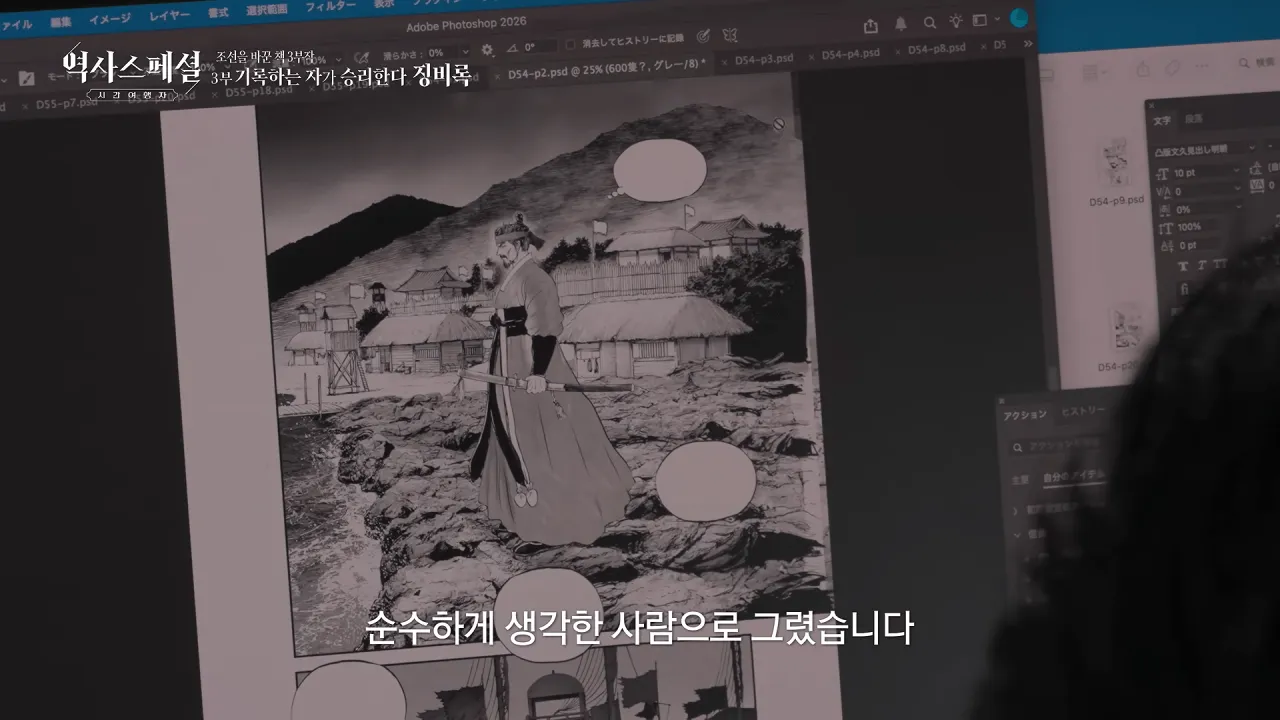This screenshot has height=720, width=1280.
Task: Switch to the D54-p8.psd document tab
Action: 937,49
